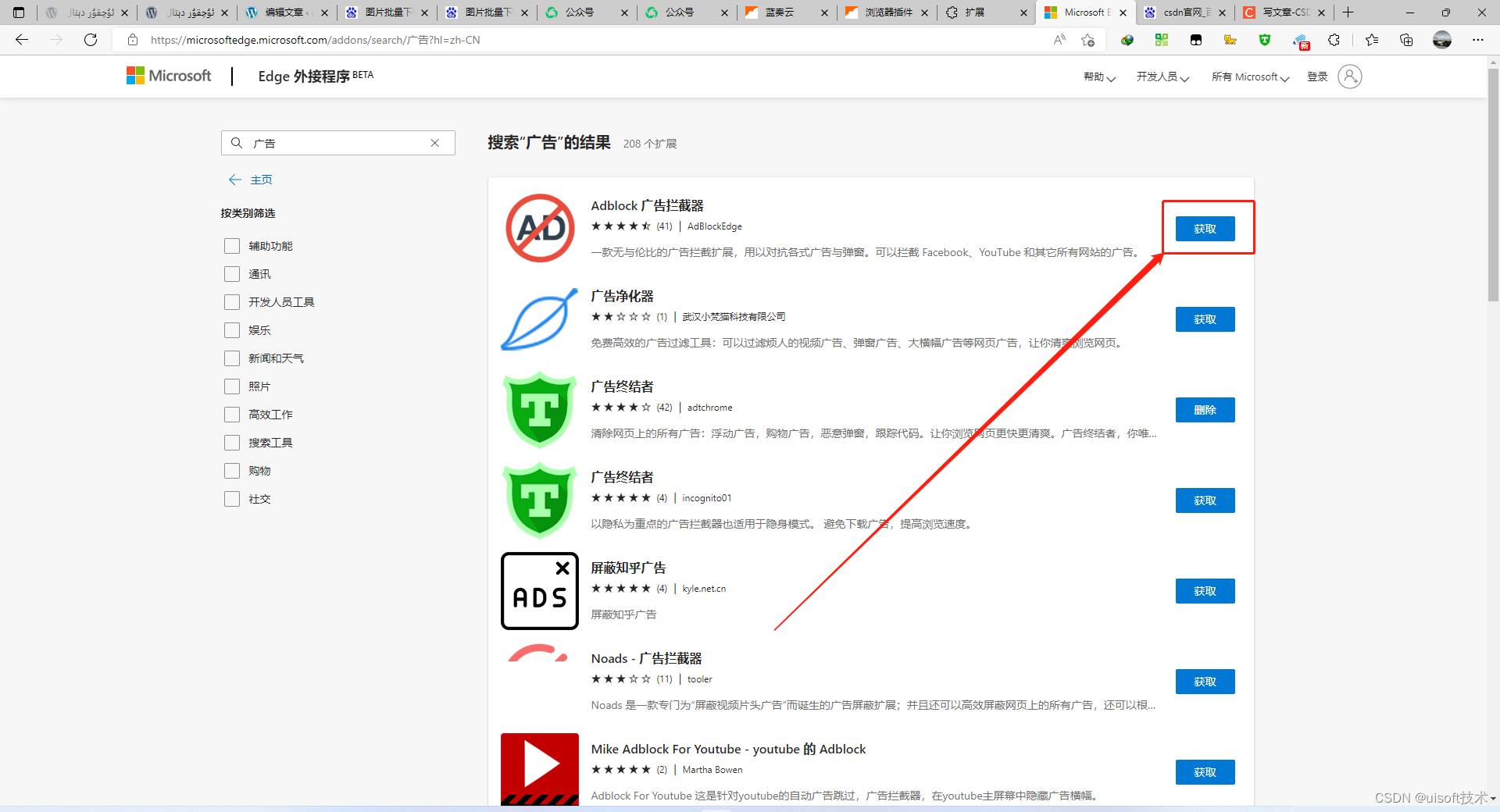
Task: Check the 搜索工具 category filter
Action: click(x=232, y=443)
